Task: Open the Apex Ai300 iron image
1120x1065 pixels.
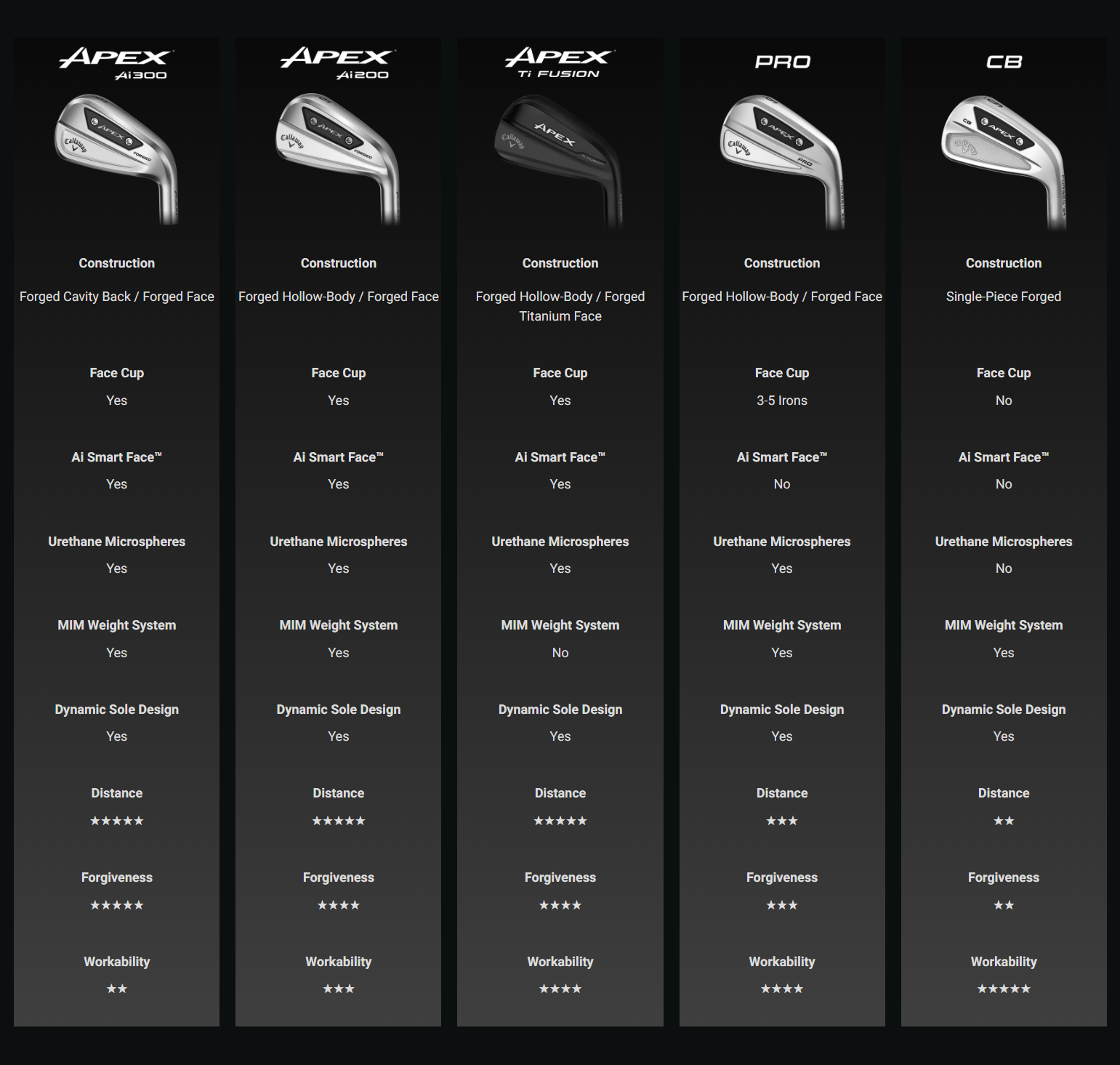Action: 116,158
